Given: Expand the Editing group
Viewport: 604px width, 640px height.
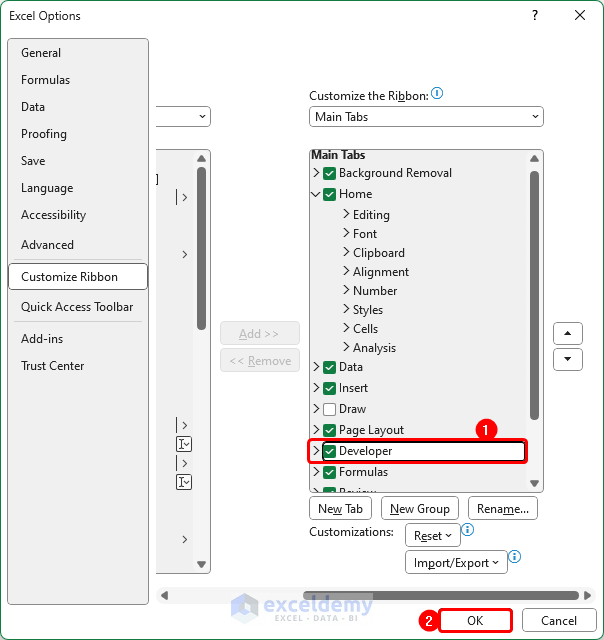Looking at the screenshot, I should point(346,214).
